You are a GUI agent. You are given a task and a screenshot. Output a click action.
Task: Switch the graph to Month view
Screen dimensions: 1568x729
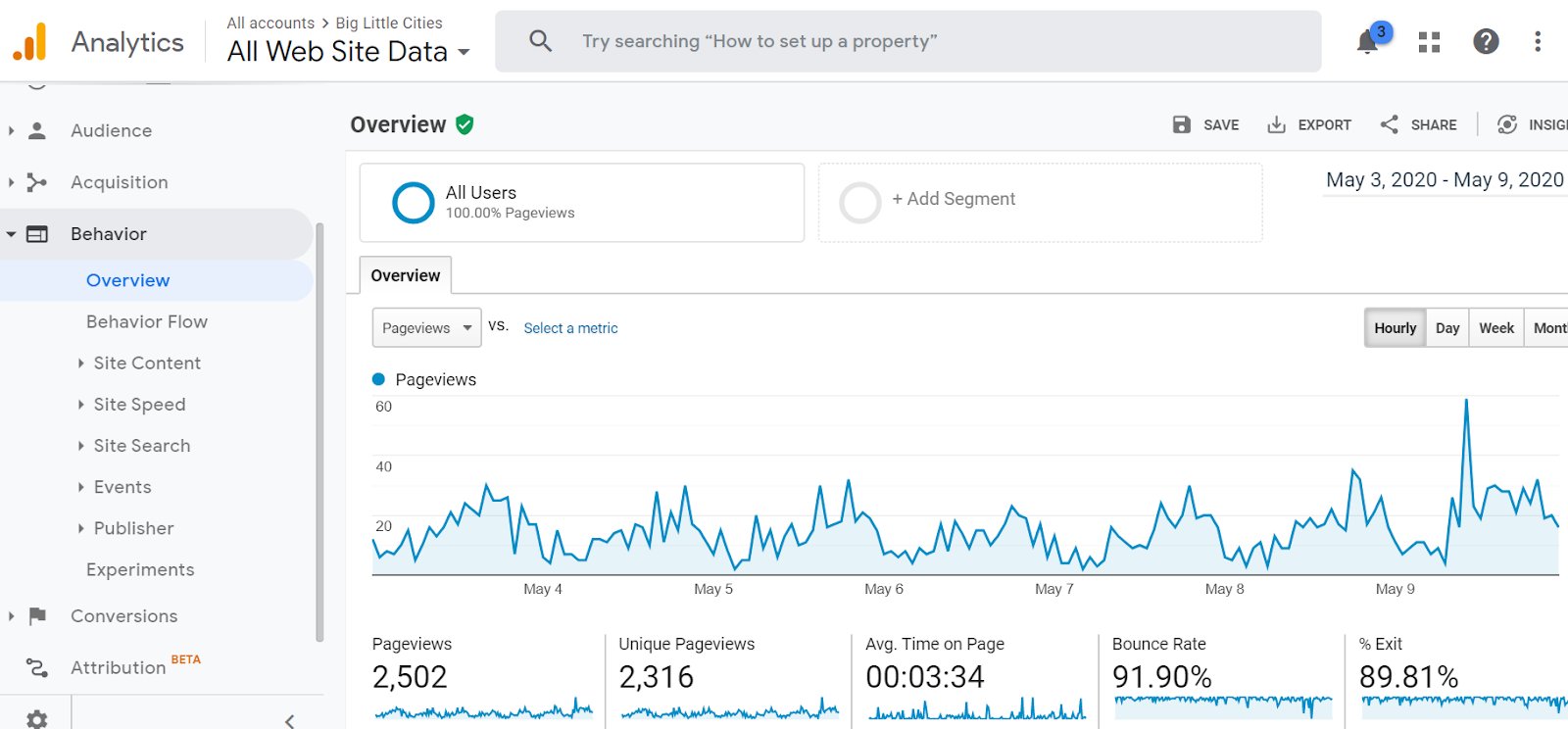point(1548,327)
